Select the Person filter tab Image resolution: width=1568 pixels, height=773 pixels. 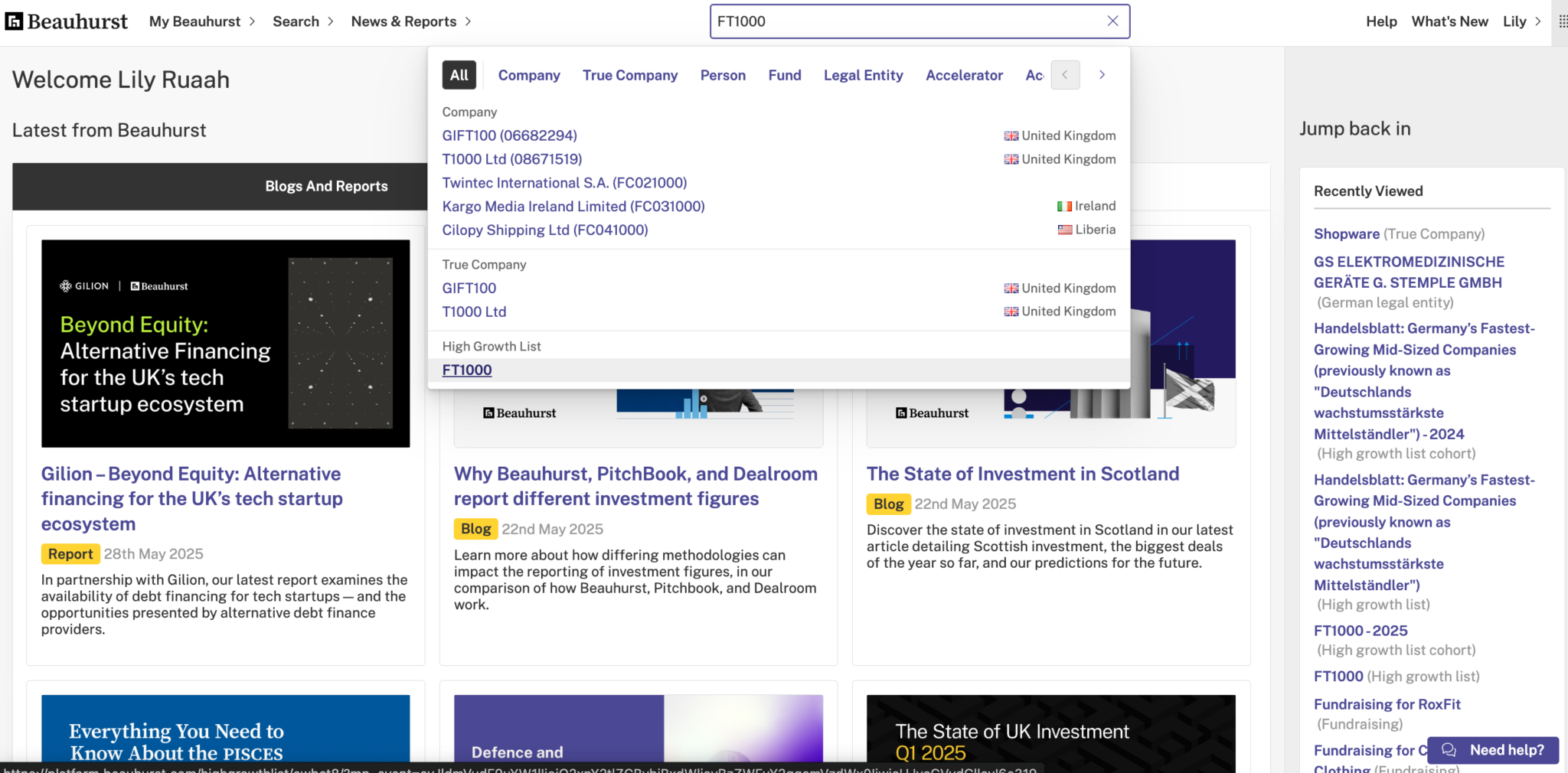tap(723, 75)
